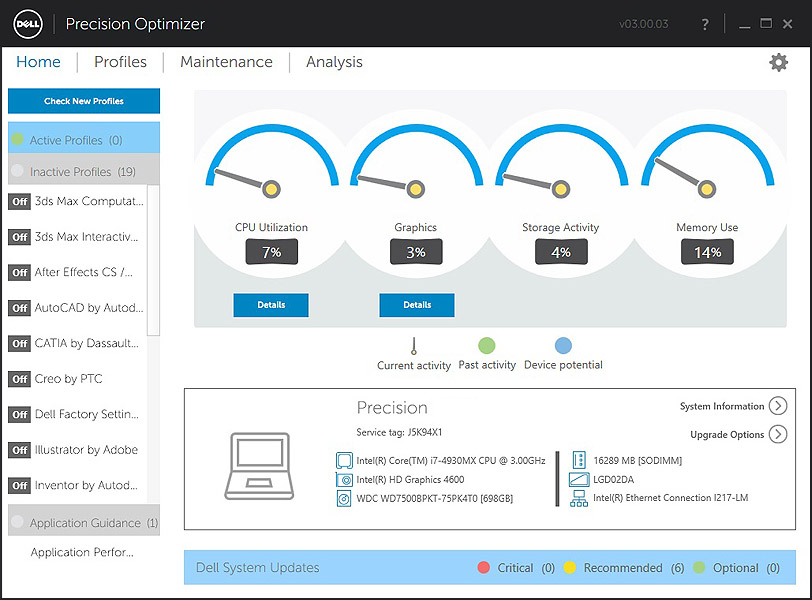The height and width of the screenshot is (600, 812).
Task: Click the profiles list scrollbar thumb
Action: [x=153, y=260]
